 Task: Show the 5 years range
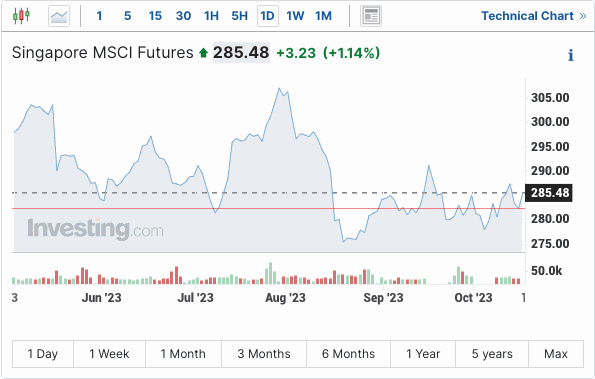[x=492, y=354]
